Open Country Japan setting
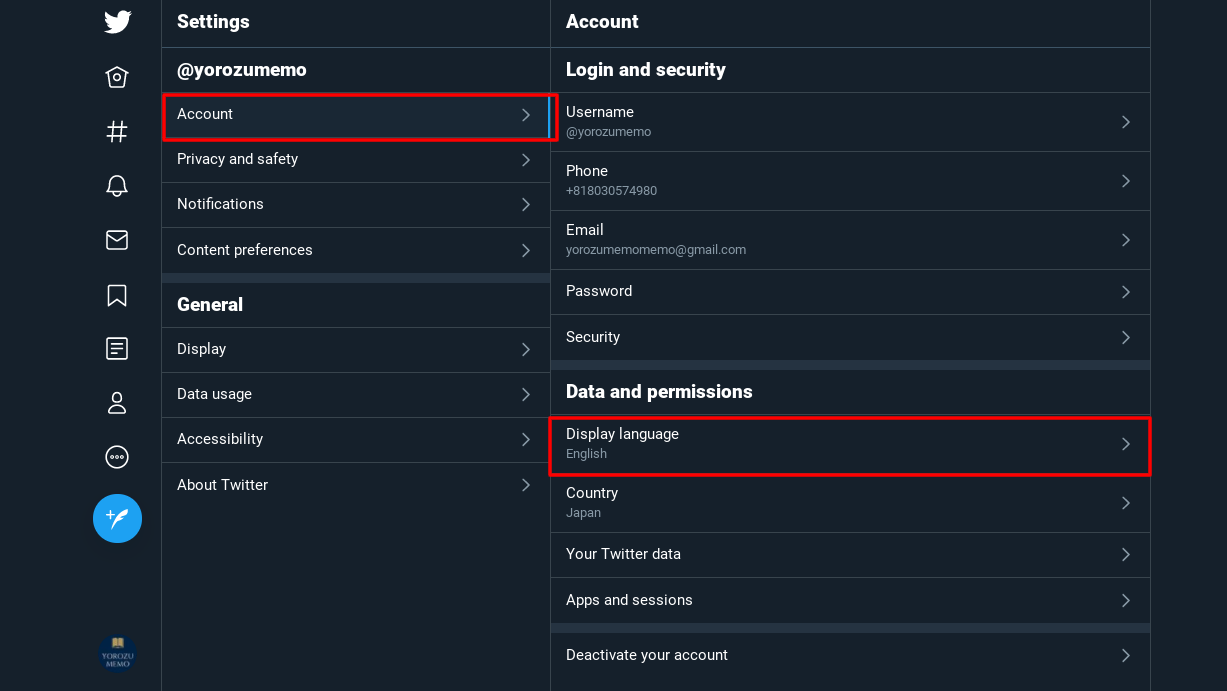The width and height of the screenshot is (1227, 691). (850, 503)
